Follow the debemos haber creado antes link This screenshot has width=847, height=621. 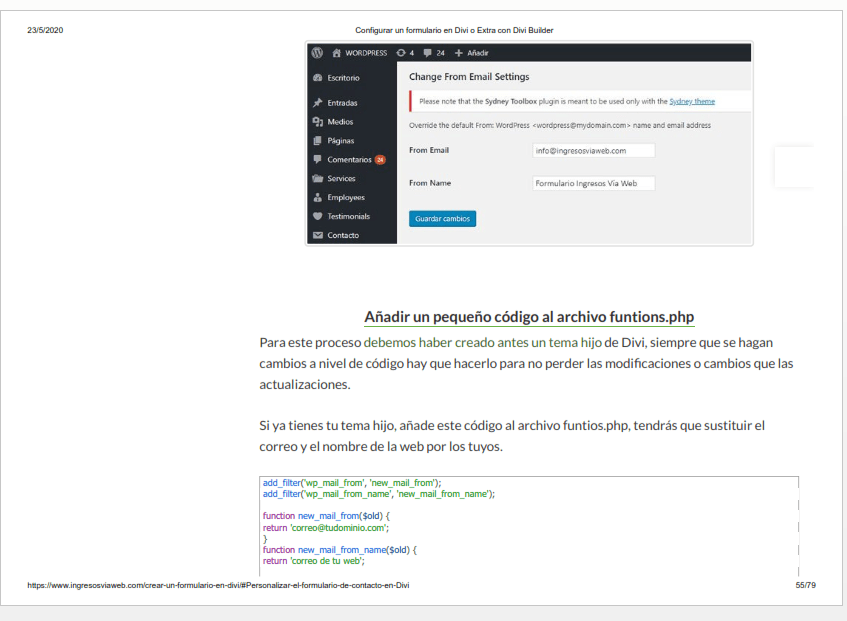point(483,342)
